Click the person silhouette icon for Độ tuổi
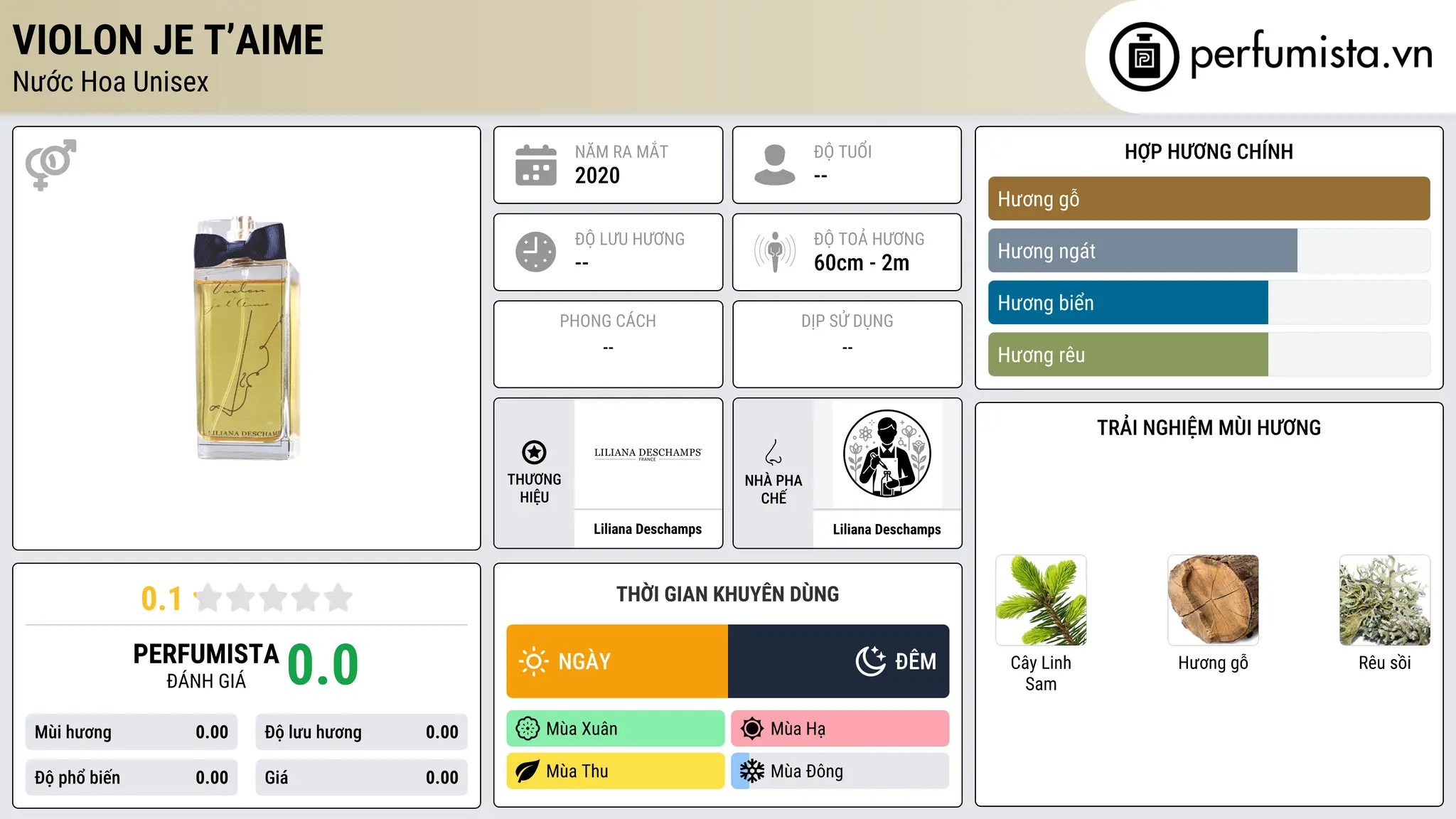1456x819 pixels. click(775, 165)
